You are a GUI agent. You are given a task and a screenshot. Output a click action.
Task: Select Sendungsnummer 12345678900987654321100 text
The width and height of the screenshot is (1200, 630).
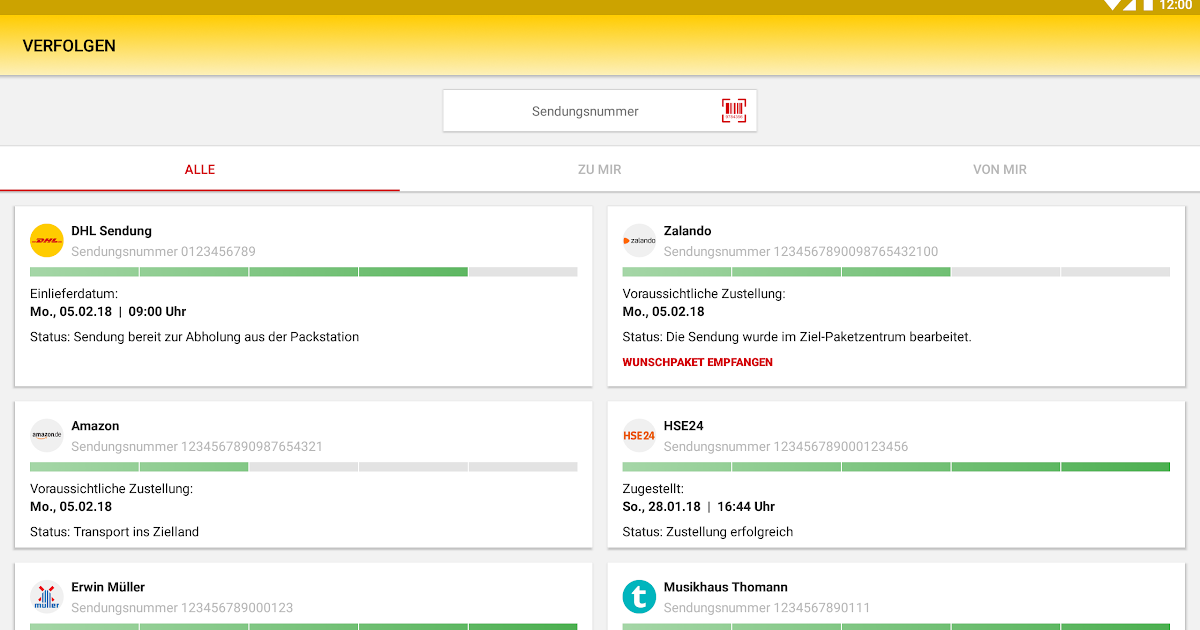[x=801, y=251]
